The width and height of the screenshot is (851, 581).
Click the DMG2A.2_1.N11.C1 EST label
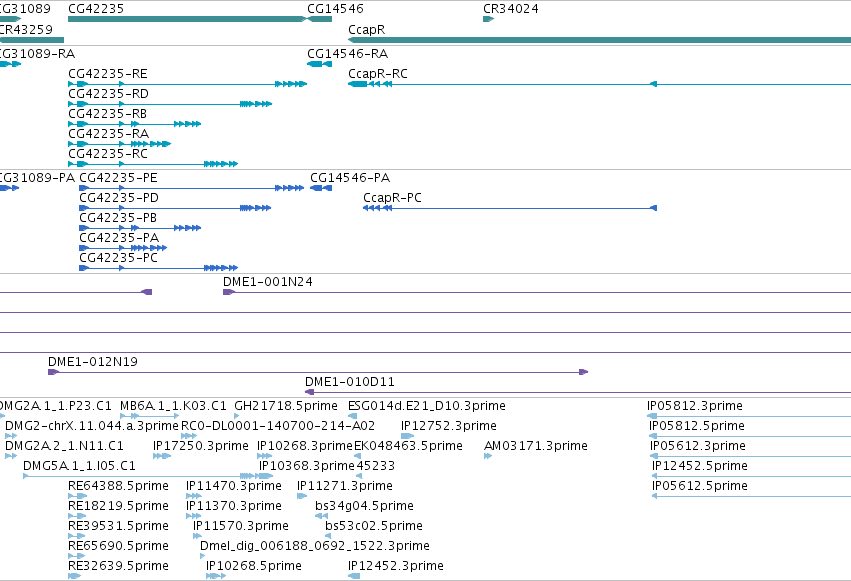[64, 446]
